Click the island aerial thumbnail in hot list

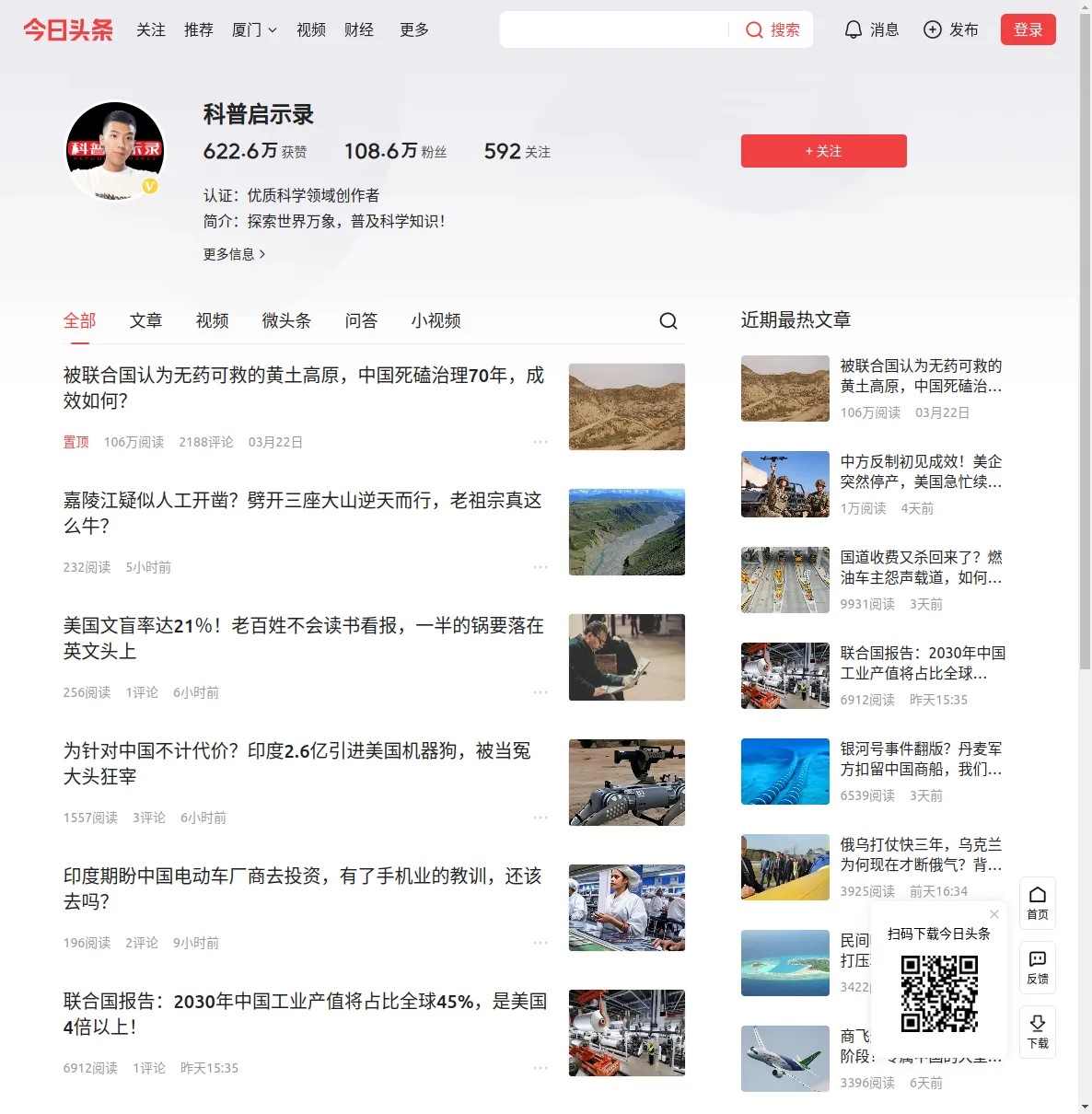coord(785,963)
